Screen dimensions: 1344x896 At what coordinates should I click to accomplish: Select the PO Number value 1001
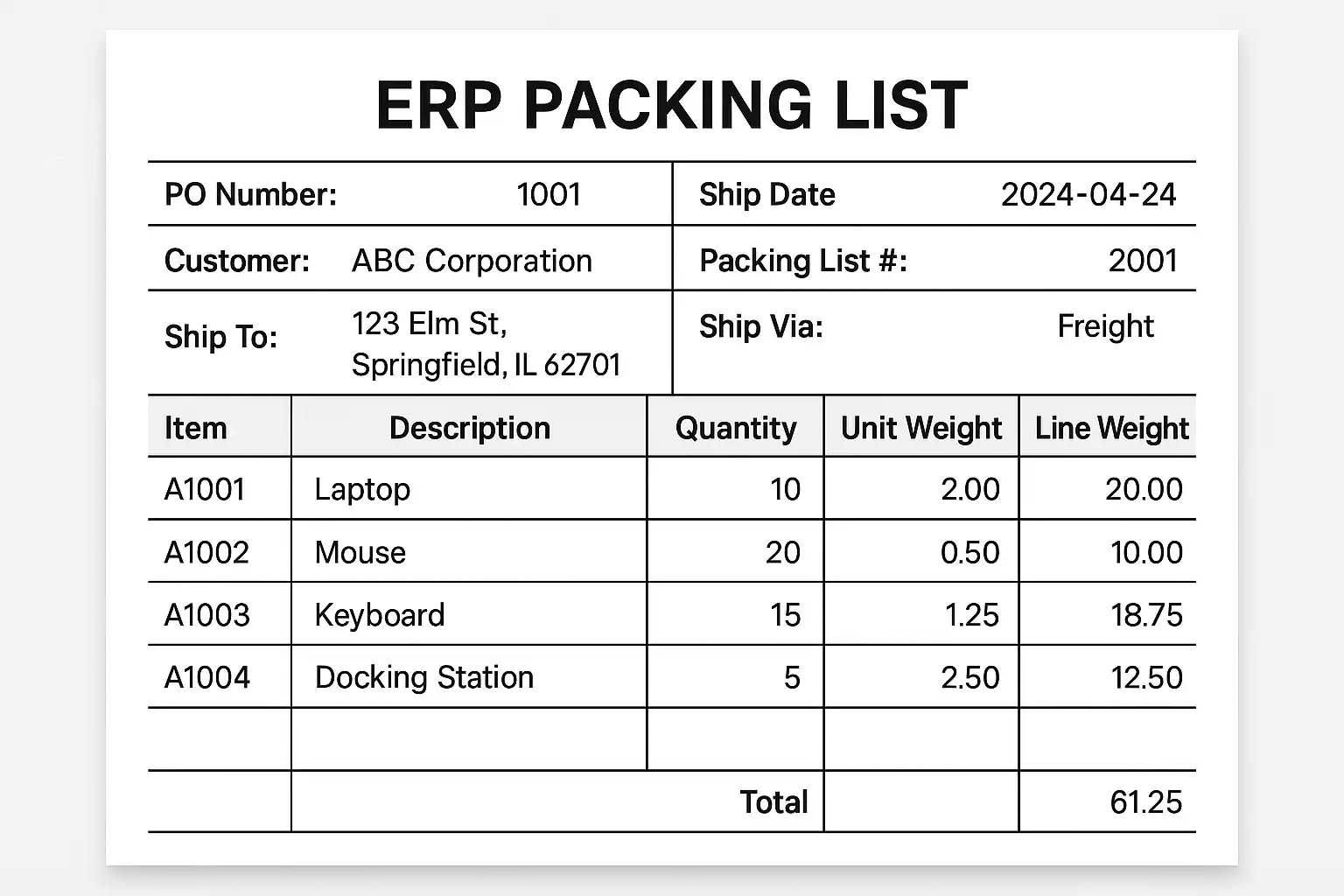pos(549,194)
